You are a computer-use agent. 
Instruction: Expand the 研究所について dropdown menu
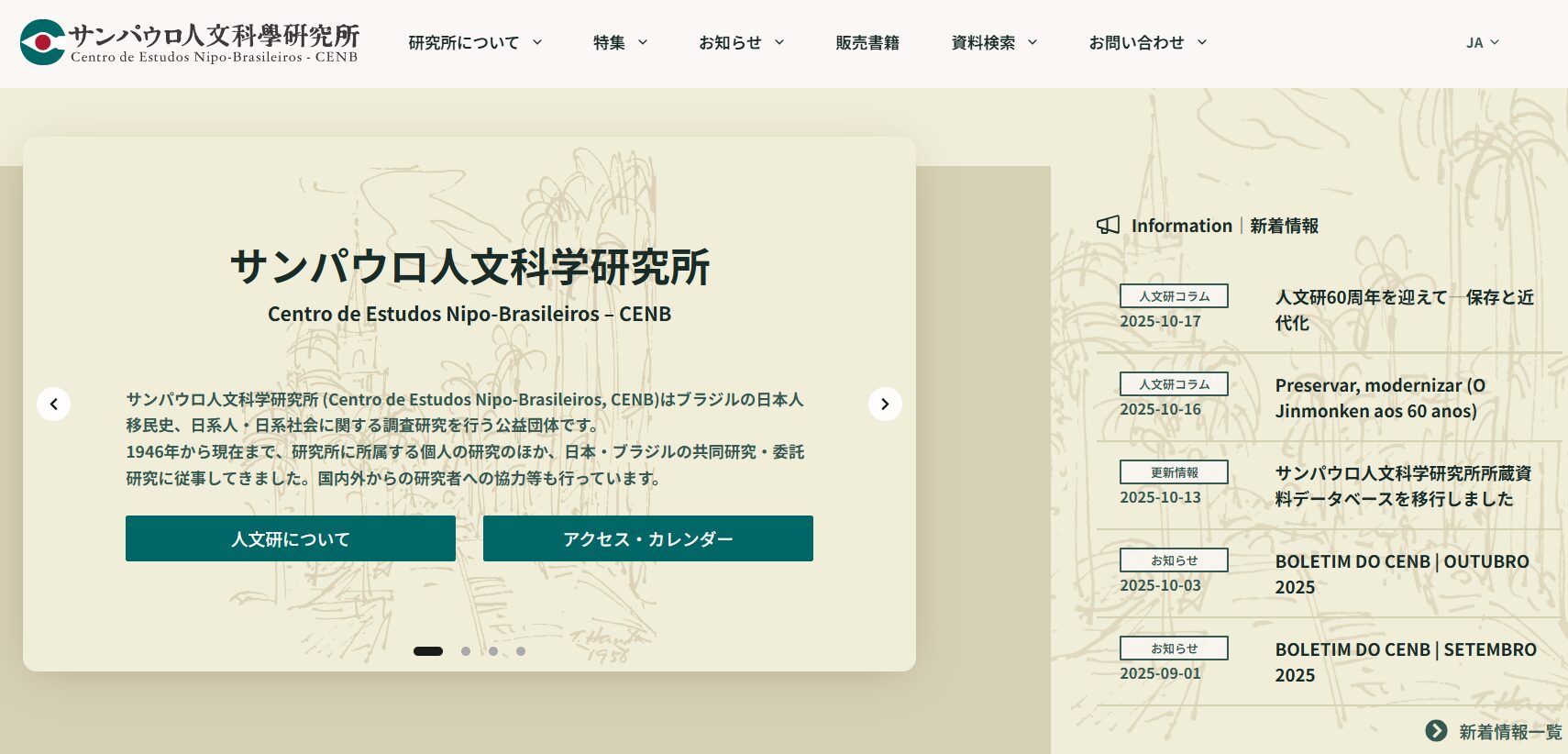pyautogui.click(x=475, y=42)
